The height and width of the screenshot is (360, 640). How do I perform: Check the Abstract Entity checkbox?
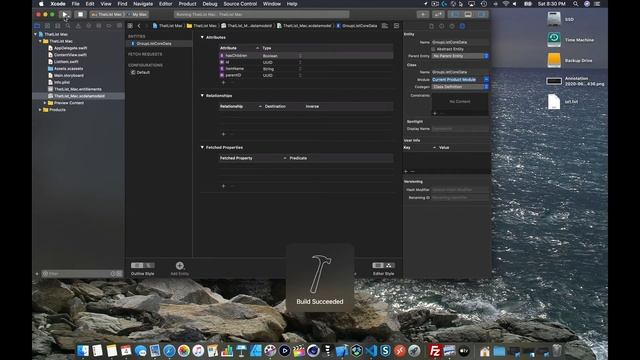pos(433,49)
